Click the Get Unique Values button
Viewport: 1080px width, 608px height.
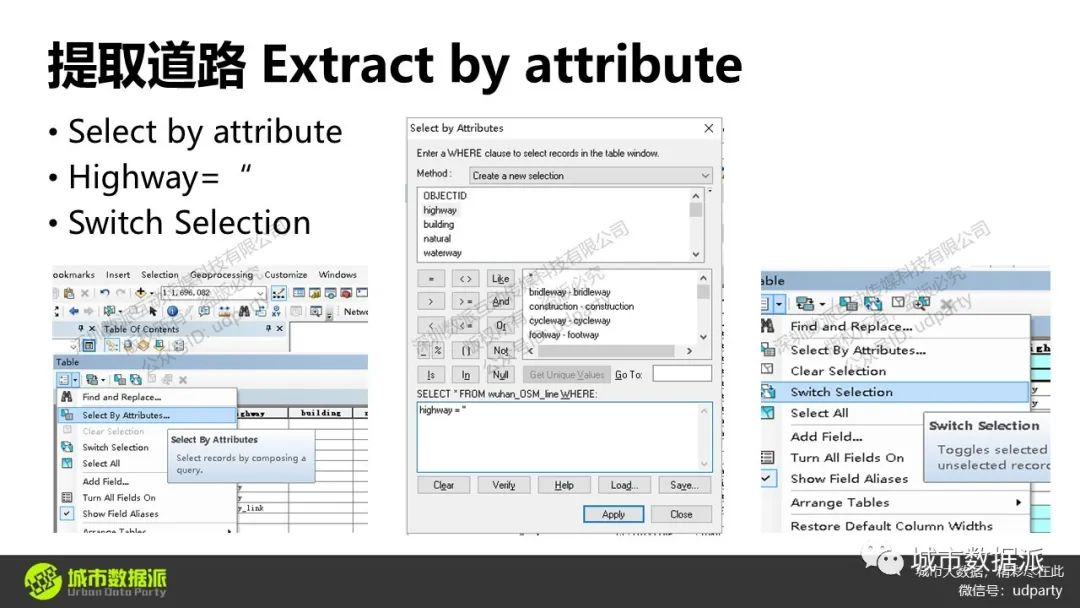point(566,375)
